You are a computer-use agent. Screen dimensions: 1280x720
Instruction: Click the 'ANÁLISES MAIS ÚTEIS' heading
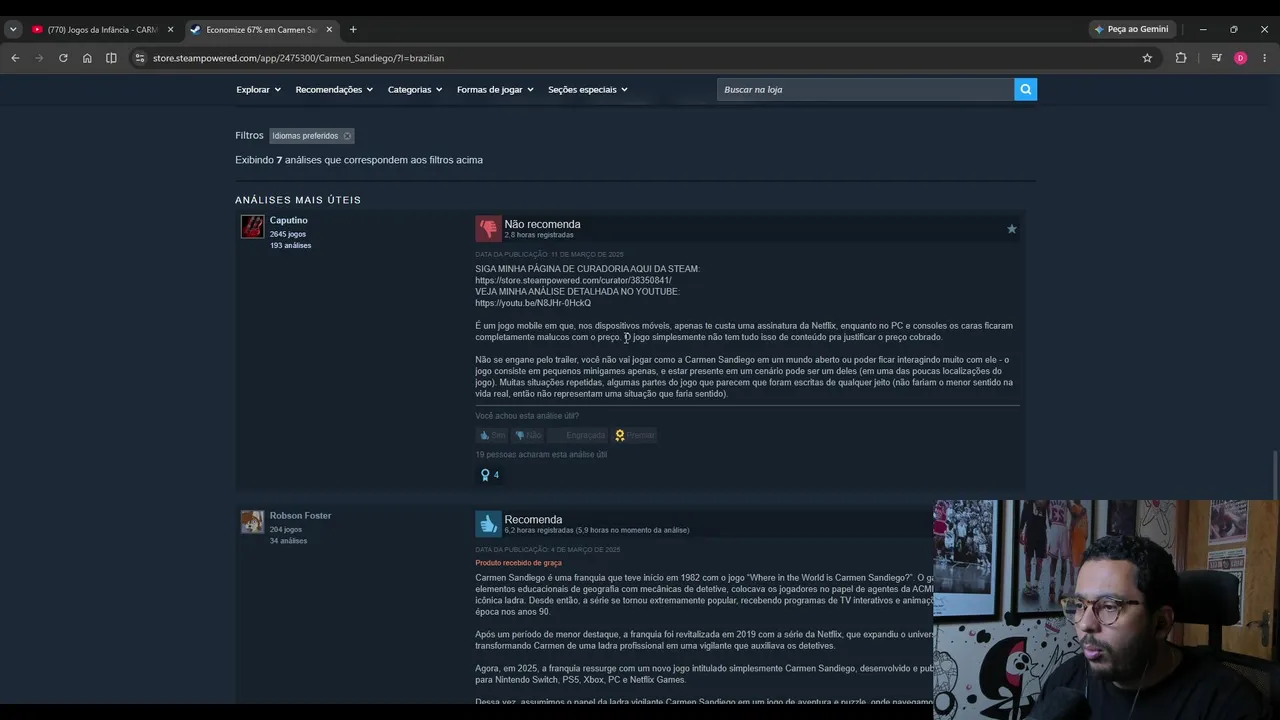[298, 200]
